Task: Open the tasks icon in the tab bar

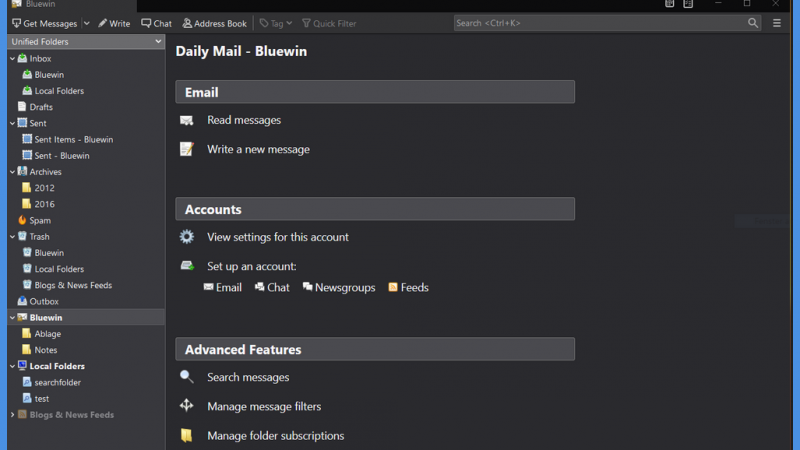Action: coord(688,4)
